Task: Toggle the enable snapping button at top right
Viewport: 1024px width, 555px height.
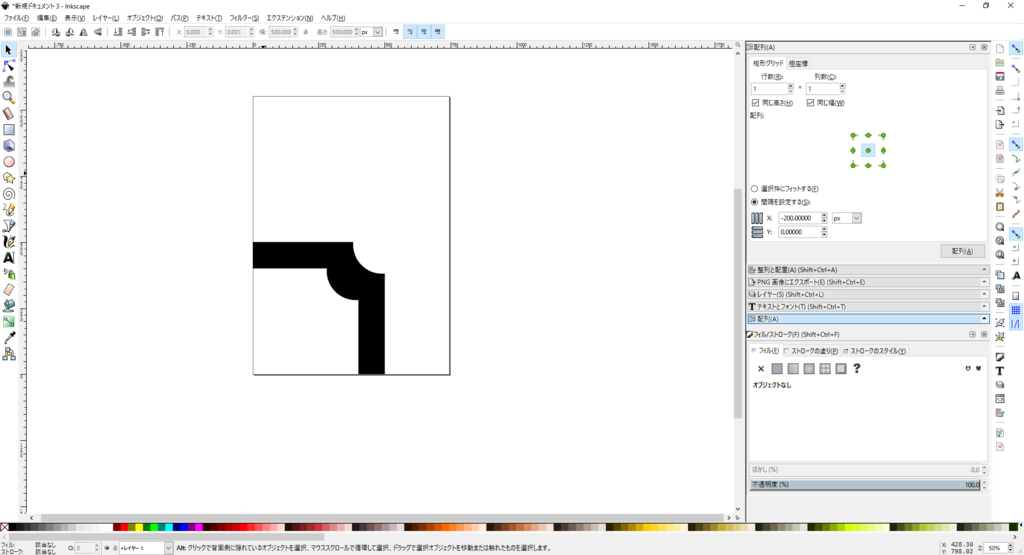Action: (x=1016, y=48)
